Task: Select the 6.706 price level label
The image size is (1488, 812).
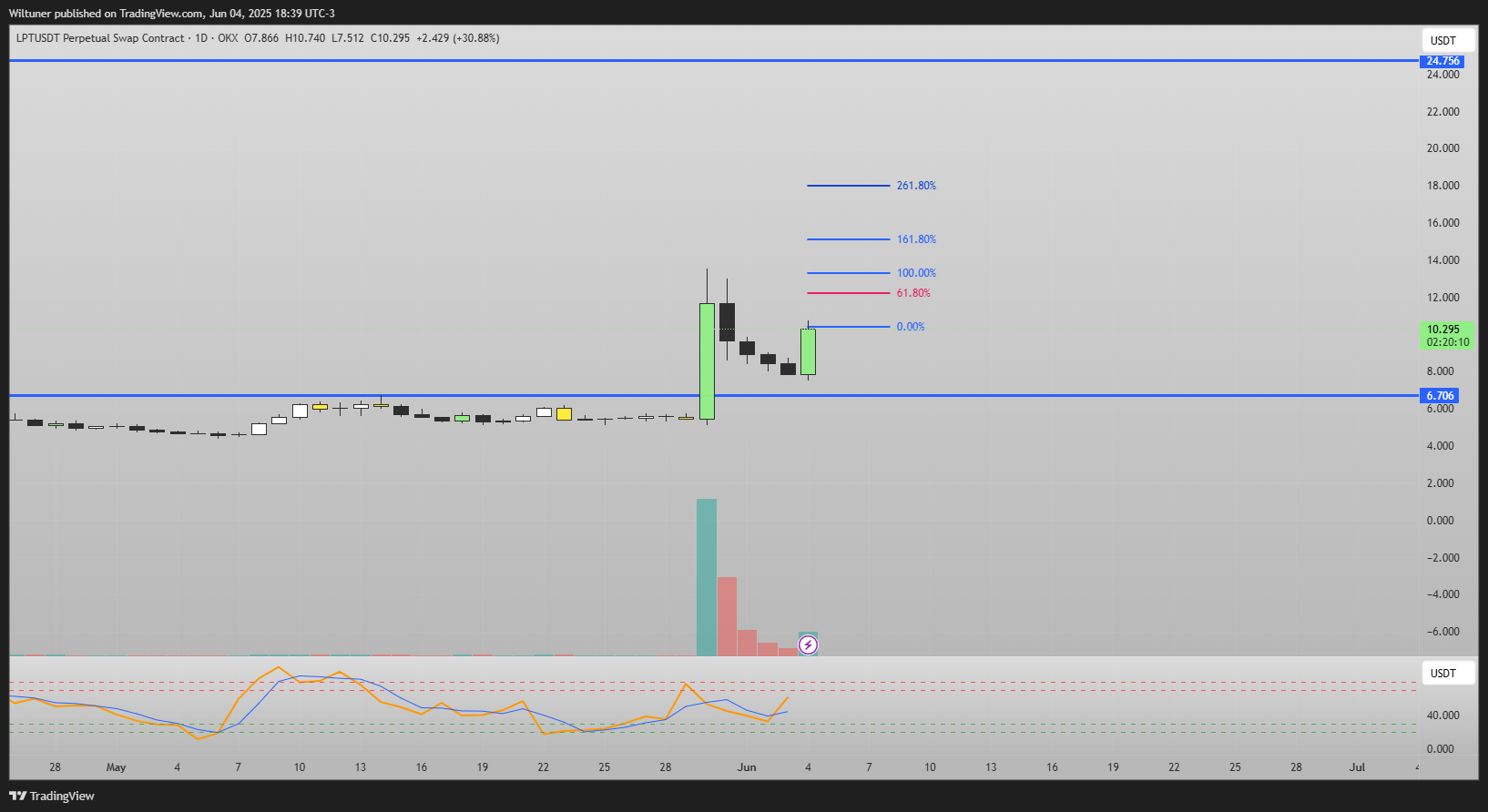Action: (x=1440, y=396)
